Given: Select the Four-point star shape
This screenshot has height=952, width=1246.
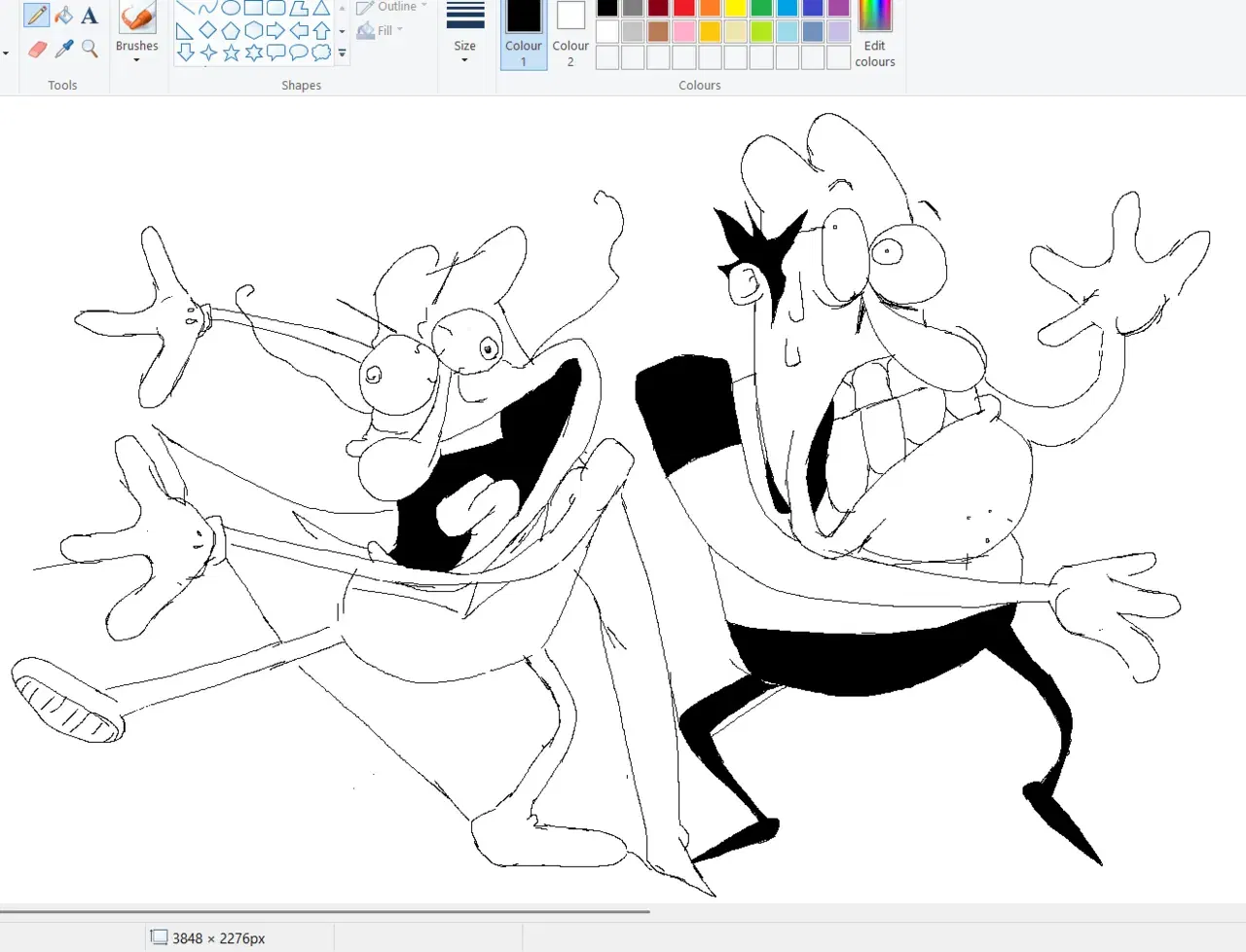Looking at the screenshot, I should pyautogui.click(x=208, y=54).
